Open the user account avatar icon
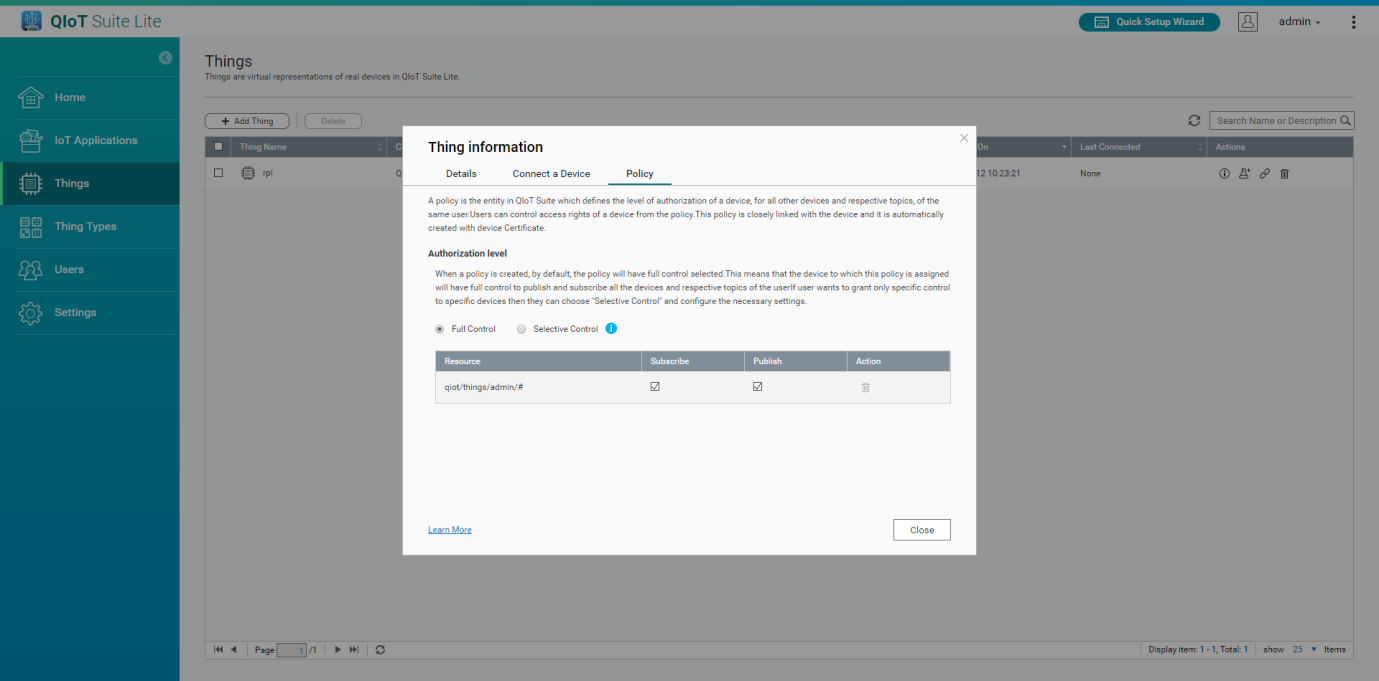 [1247, 22]
